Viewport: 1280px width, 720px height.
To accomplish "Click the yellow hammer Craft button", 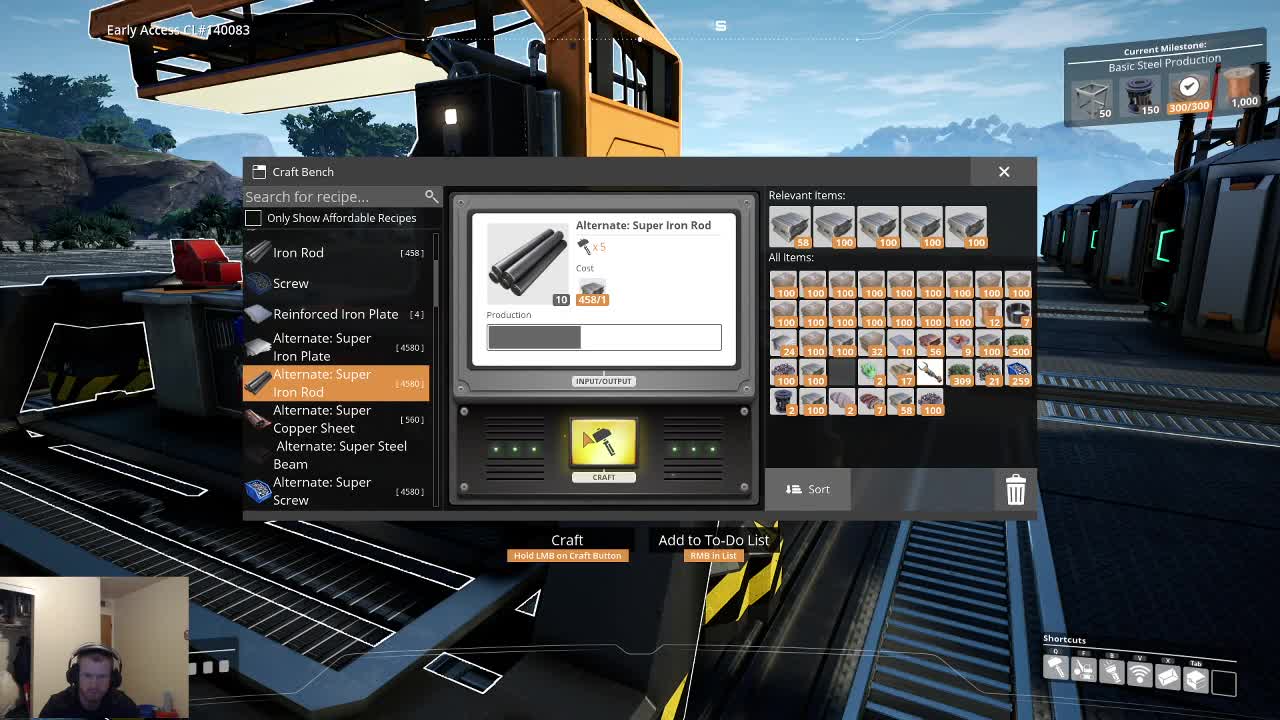I will tap(603, 442).
